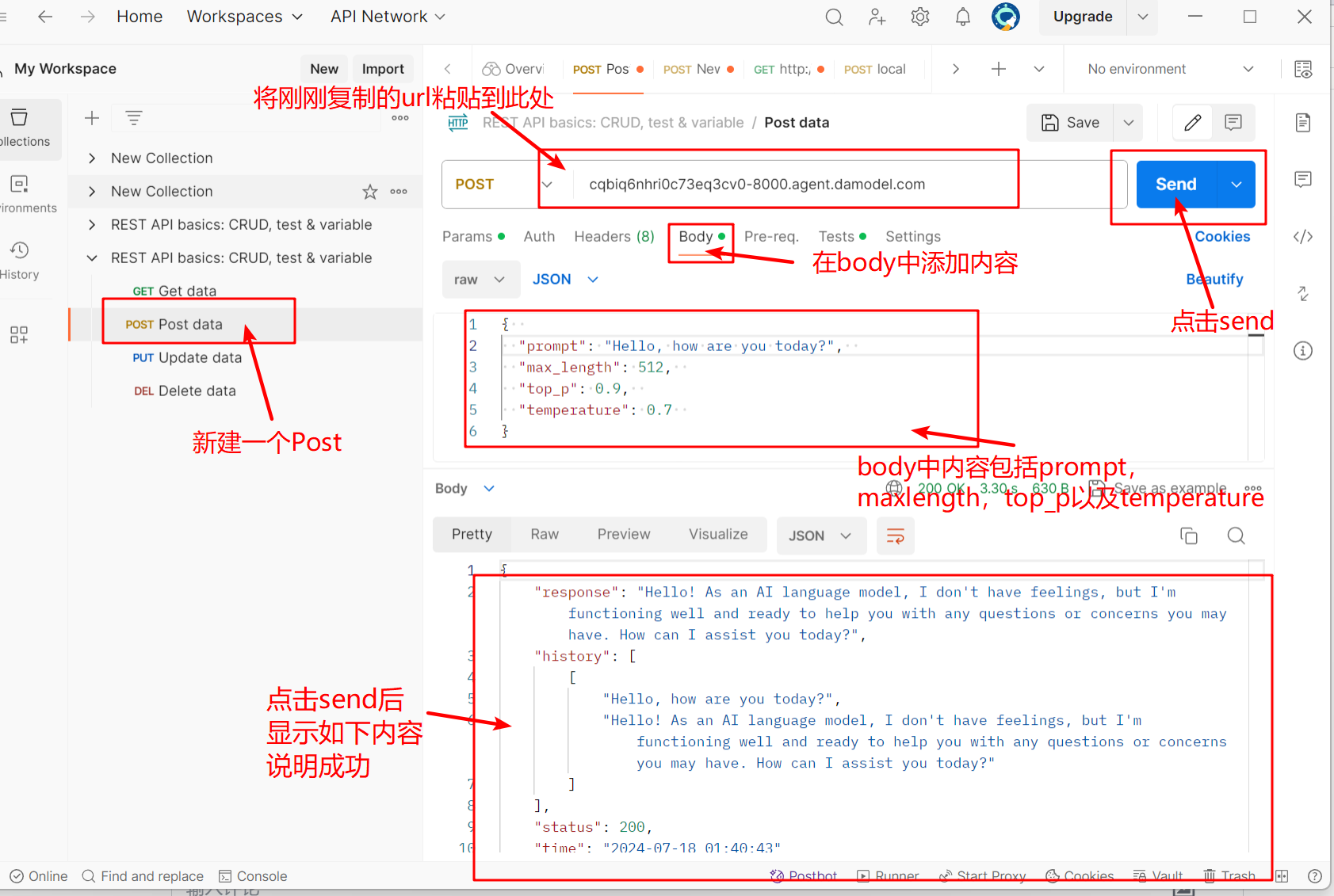Viewport: 1334px width, 896px height.
Task: Open the code snippet icon in right sidebar
Action: pyautogui.click(x=1303, y=237)
